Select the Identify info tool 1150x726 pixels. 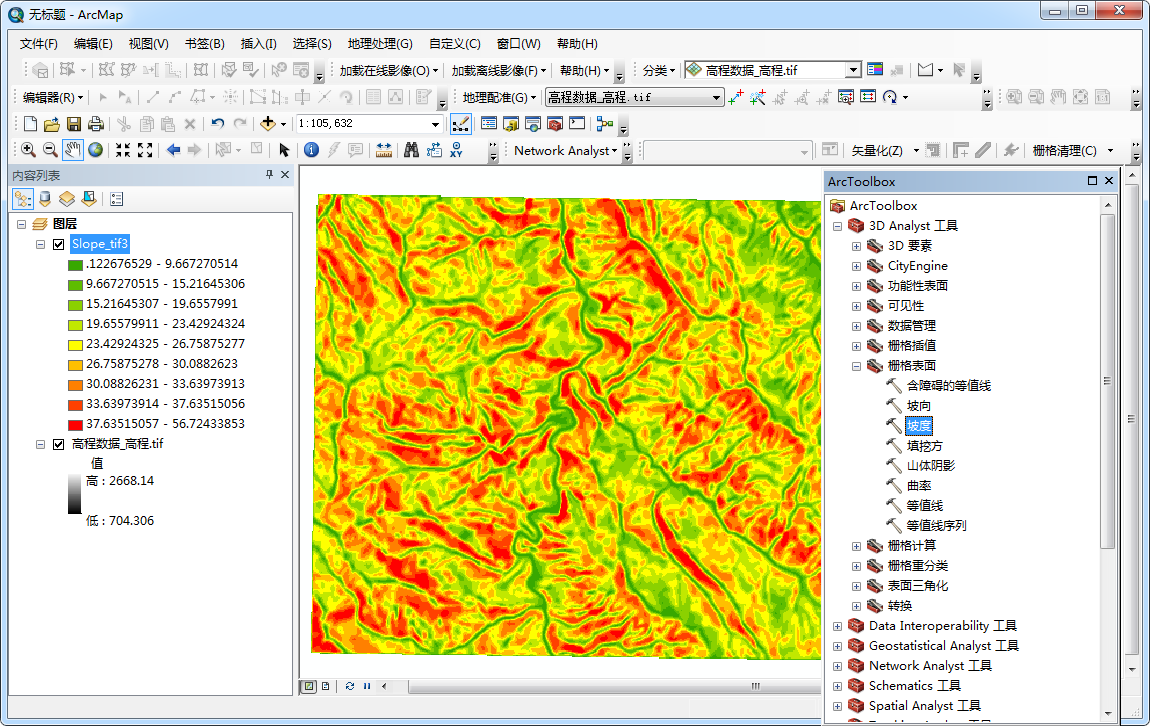[x=311, y=150]
